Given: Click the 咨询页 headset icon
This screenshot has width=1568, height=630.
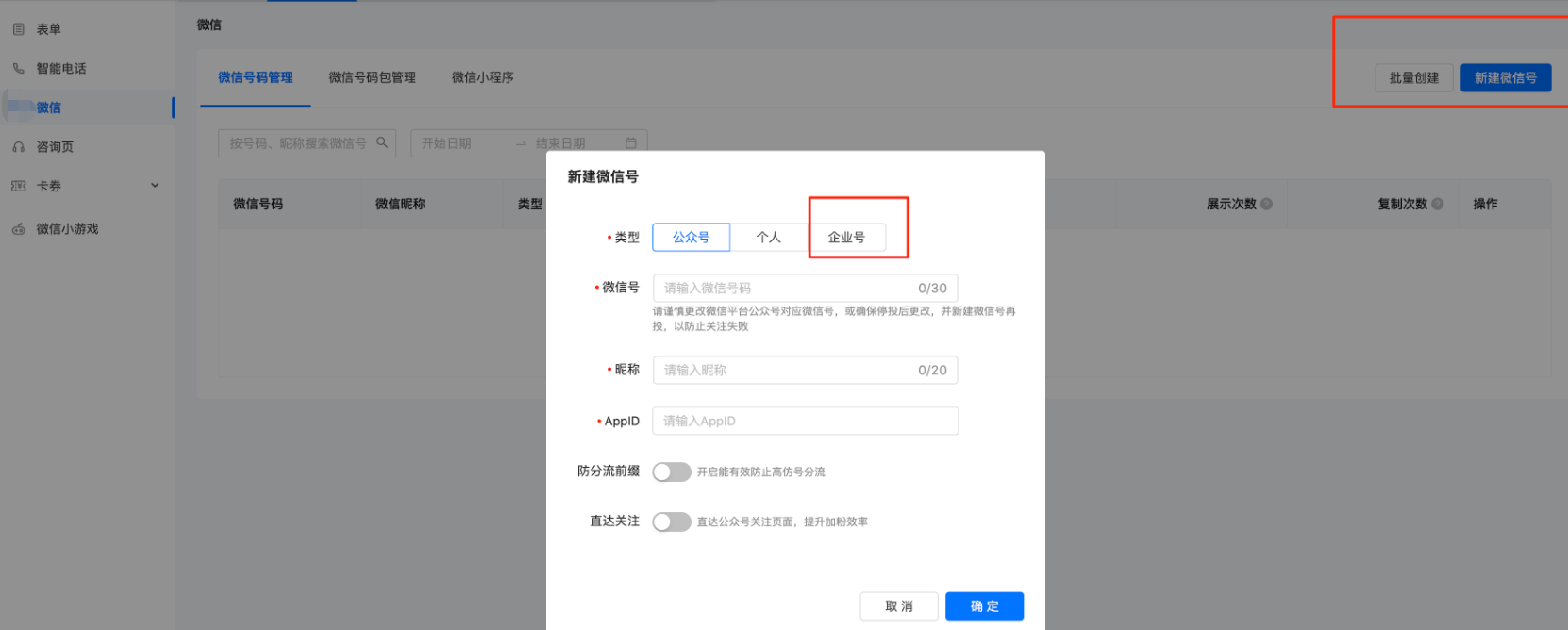Looking at the screenshot, I should 18,147.
